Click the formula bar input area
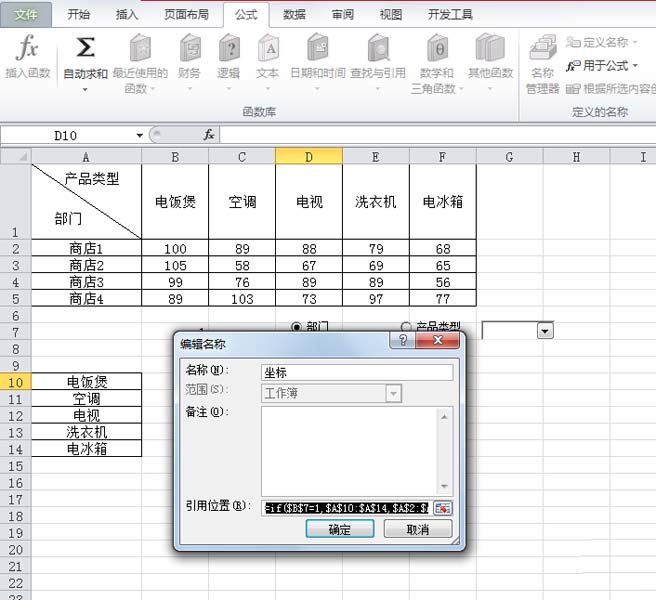The width and height of the screenshot is (656, 600). point(438,135)
